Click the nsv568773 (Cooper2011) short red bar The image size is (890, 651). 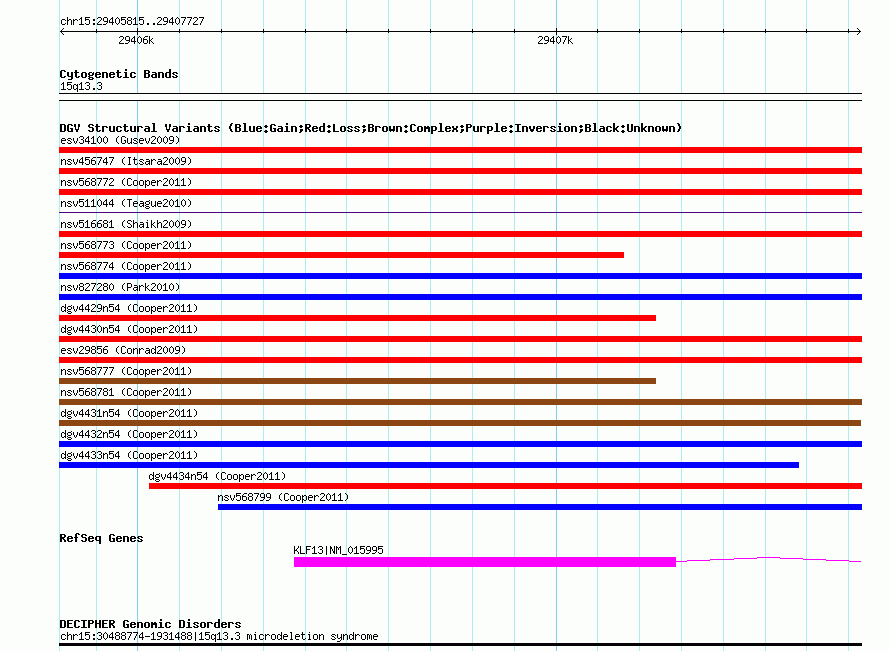click(x=342, y=255)
